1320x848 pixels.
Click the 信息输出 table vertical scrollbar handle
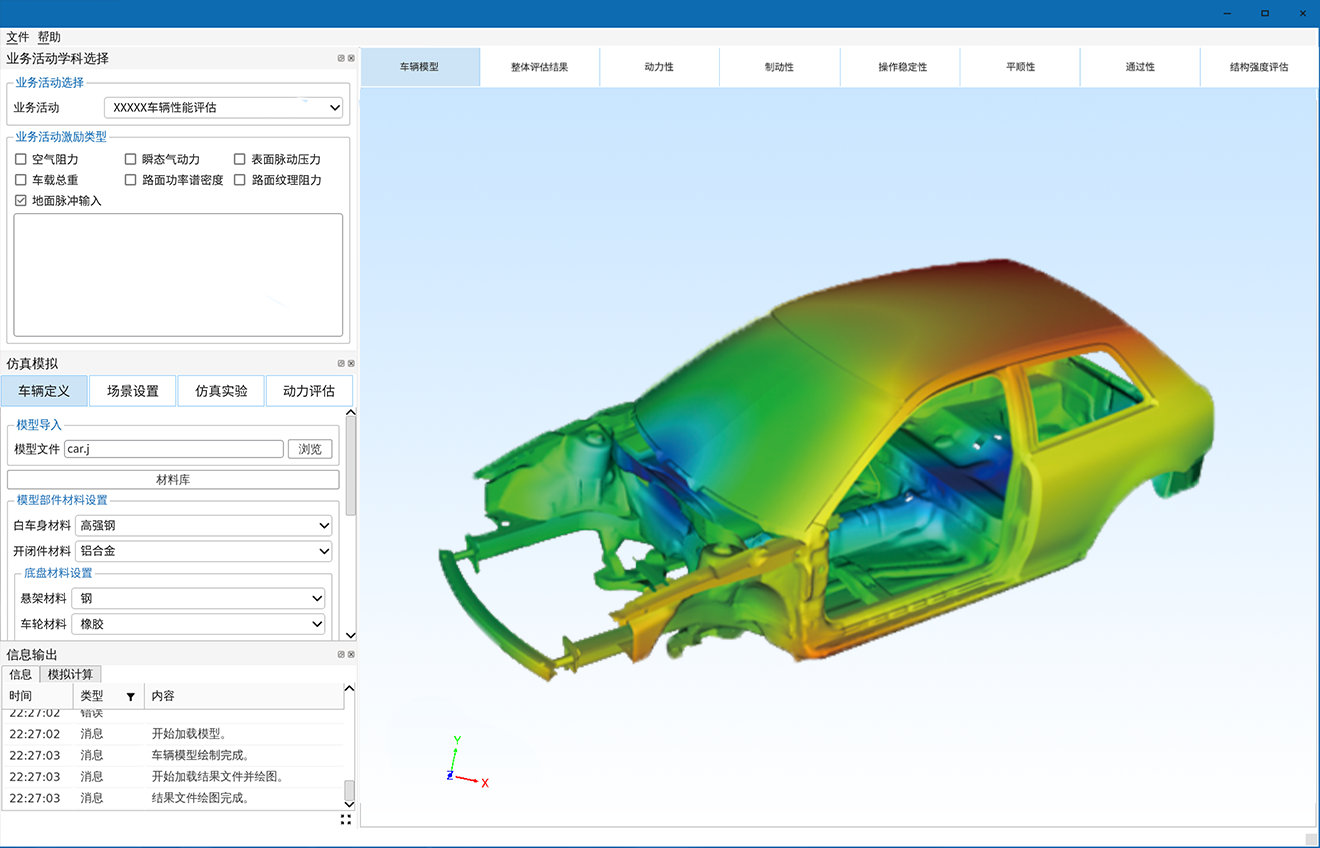click(x=349, y=791)
